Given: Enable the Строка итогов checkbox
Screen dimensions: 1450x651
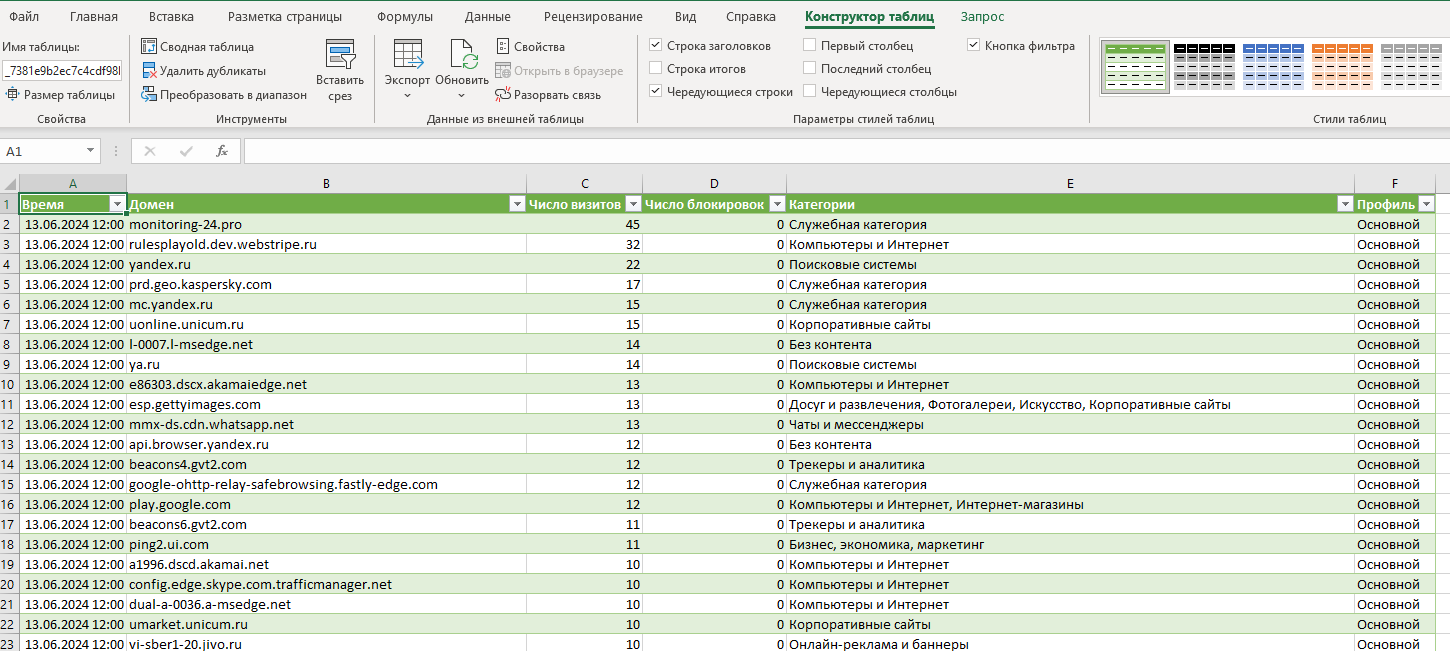Looking at the screenshot, I should click(656, 69).
